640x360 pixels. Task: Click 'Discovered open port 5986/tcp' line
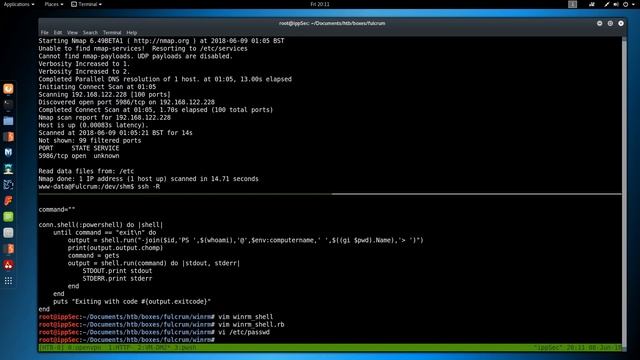pyautogui.click(x=127, y=102)
